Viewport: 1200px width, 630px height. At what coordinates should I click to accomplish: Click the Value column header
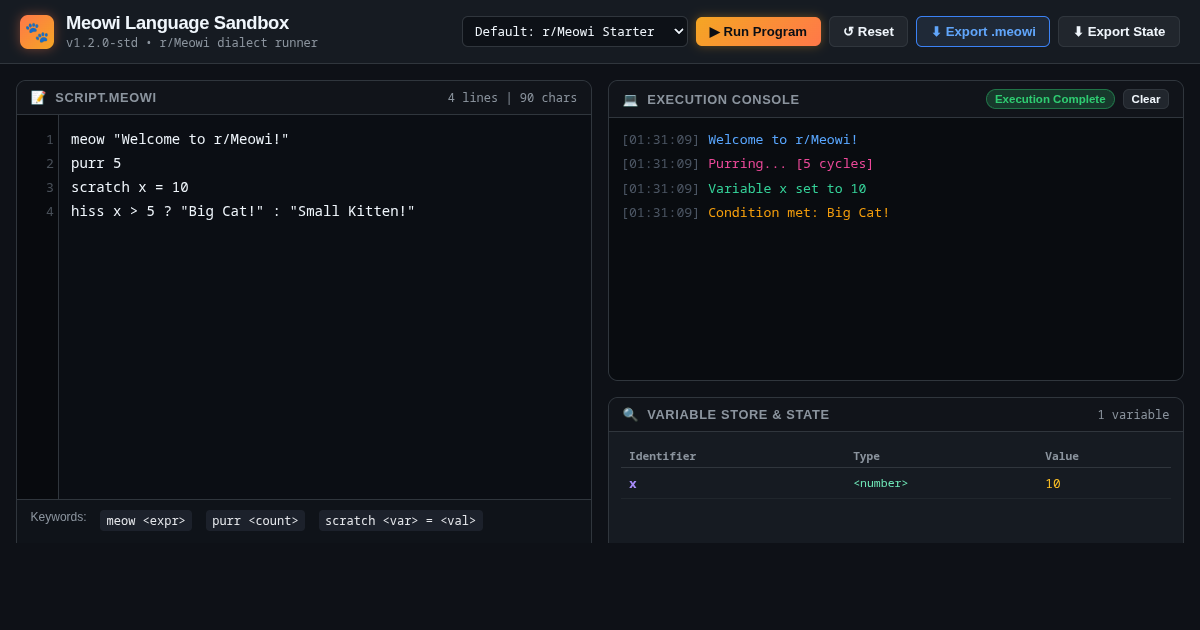[x=1062, y=456]
